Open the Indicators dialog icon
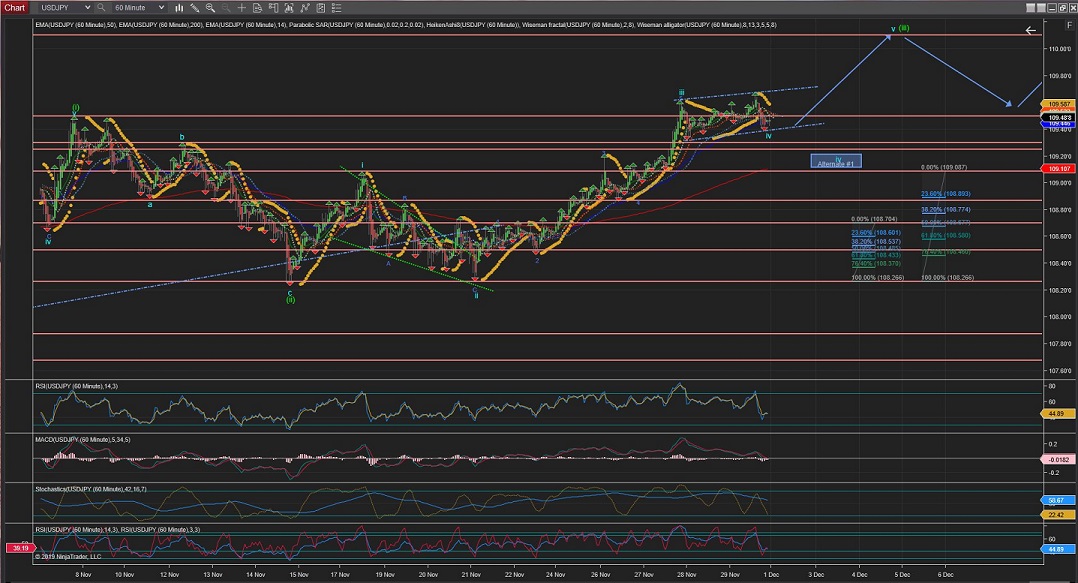 pos(290,7)
